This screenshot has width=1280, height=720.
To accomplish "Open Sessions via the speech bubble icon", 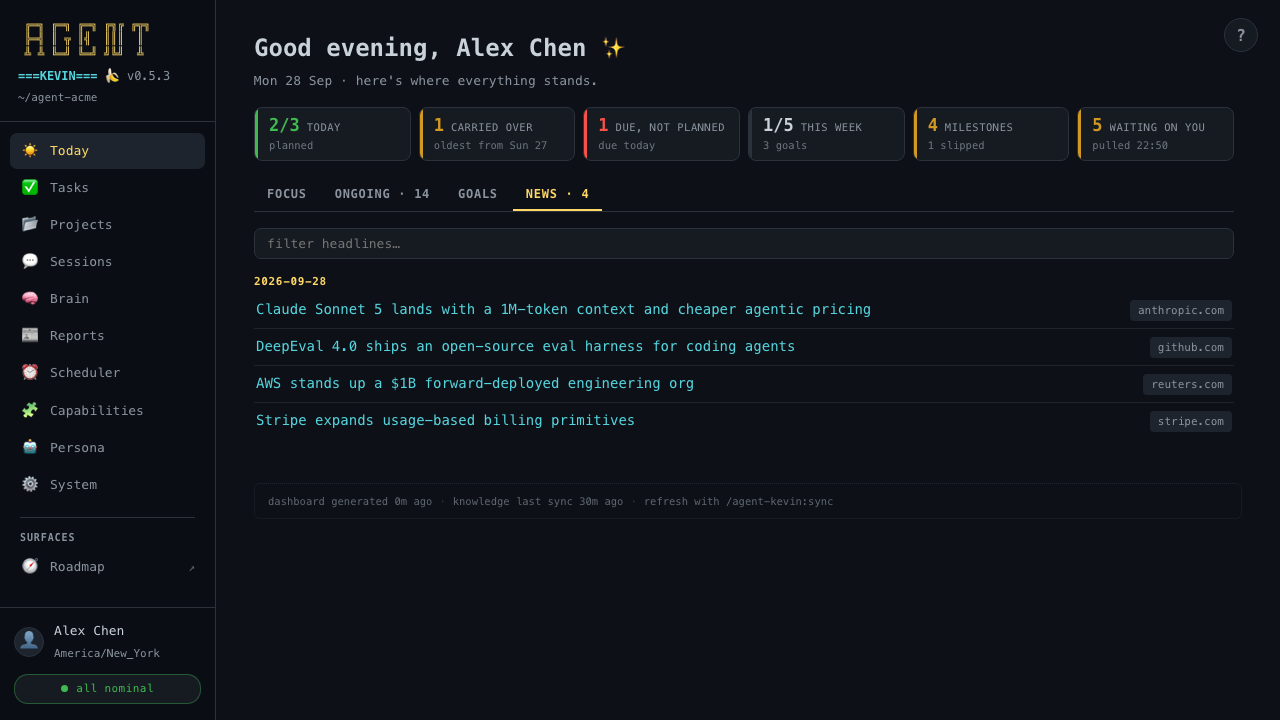I will [30, 261].
